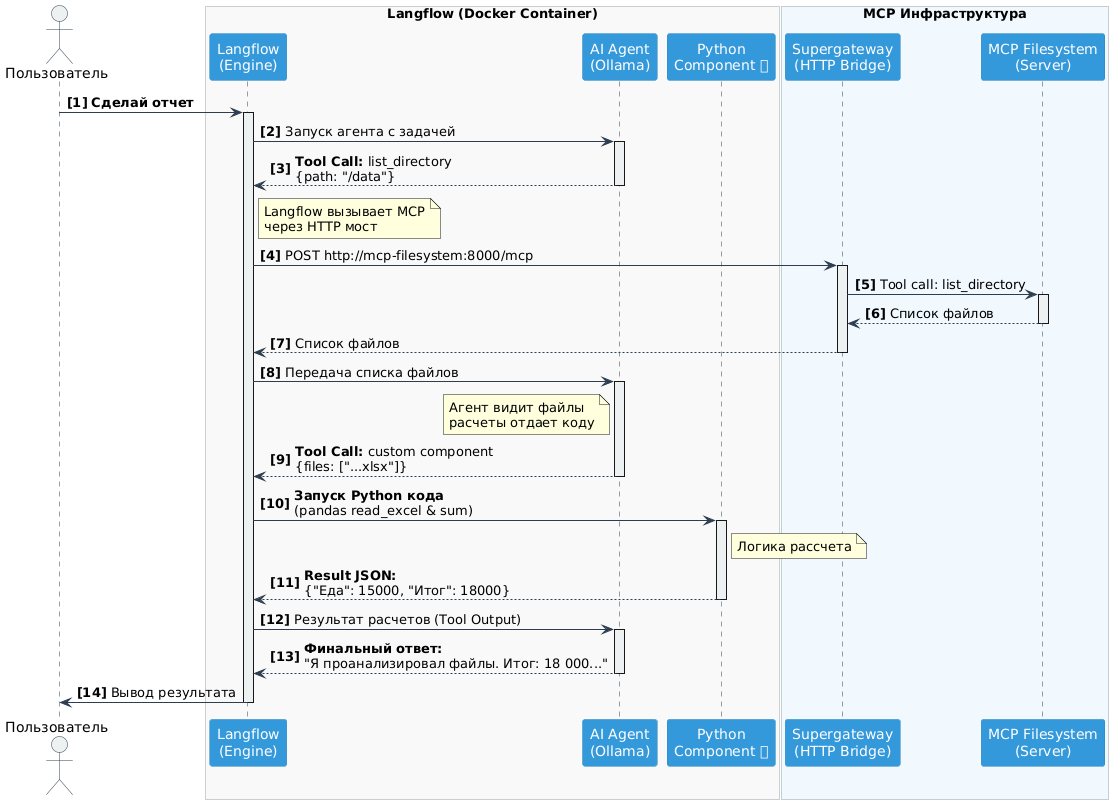
Task: Click the POST http://mcp-filesystem:8000/mcp message
Action: point(408,256)
